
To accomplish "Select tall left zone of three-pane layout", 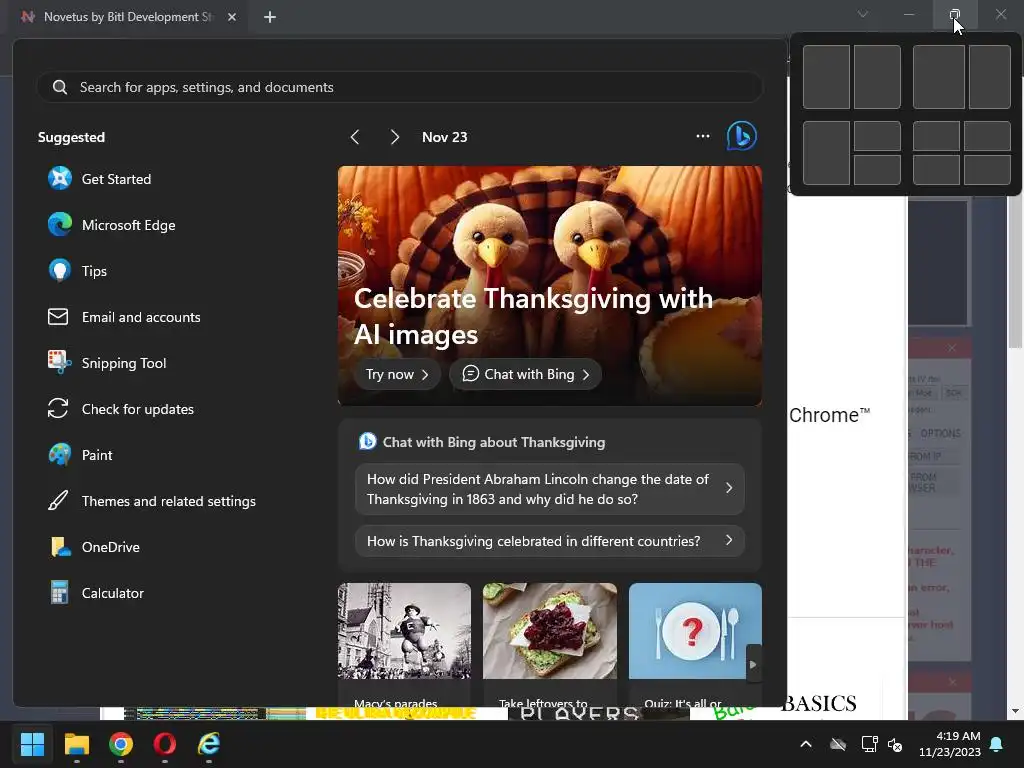I will click(826, 153).
